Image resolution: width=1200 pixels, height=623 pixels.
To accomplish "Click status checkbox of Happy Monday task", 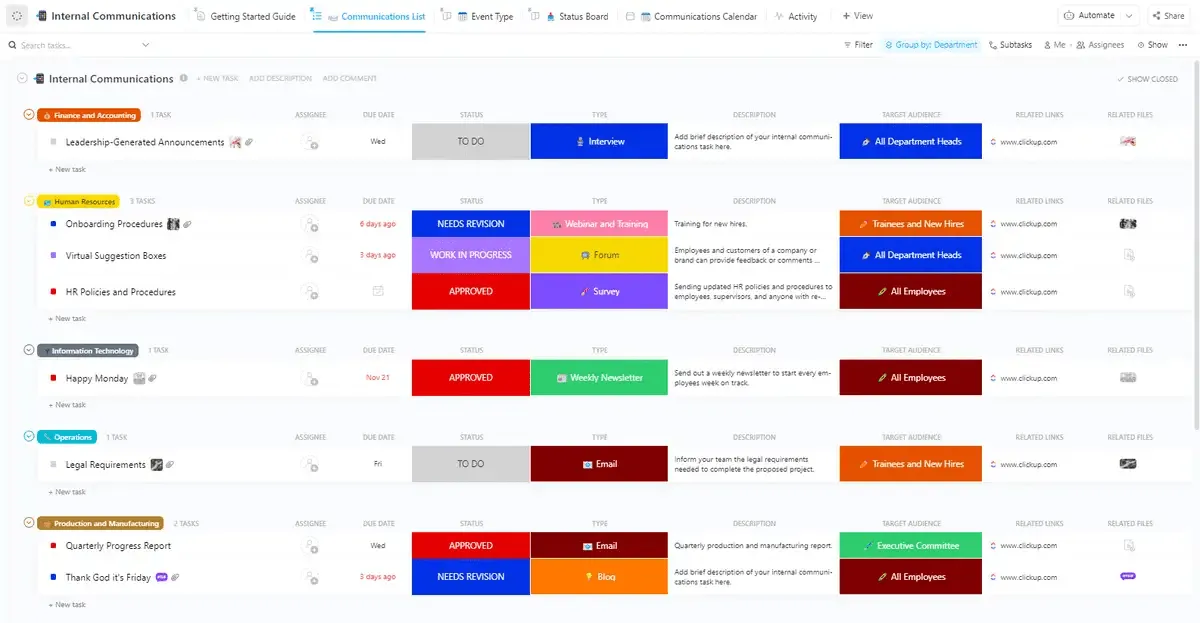I will click(53, 378).
